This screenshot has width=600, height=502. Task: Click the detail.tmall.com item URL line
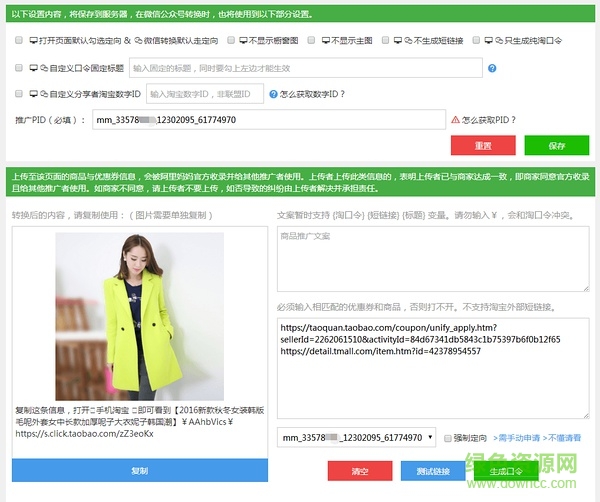pyautogui.click(x=380, y=351)
